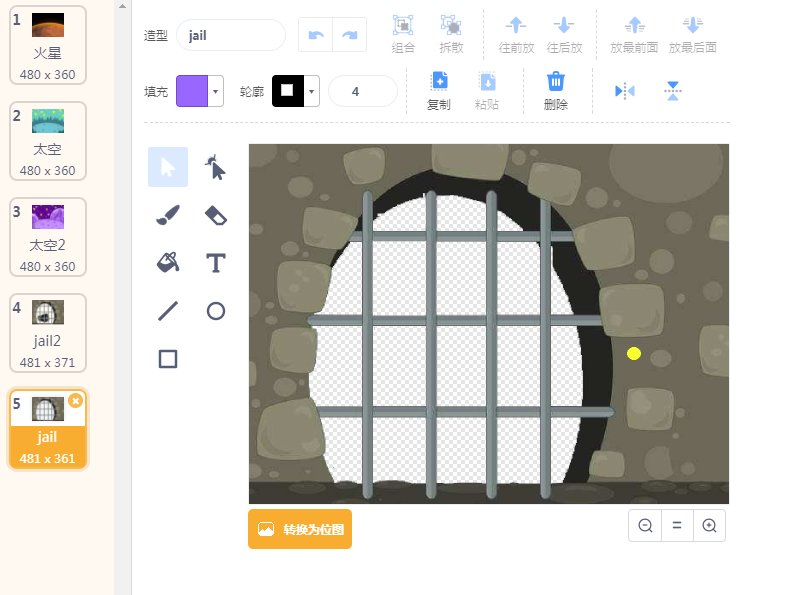Select the Text tool
The height and width of the screenshot is (595, 808).
click(x=215, y=263)
